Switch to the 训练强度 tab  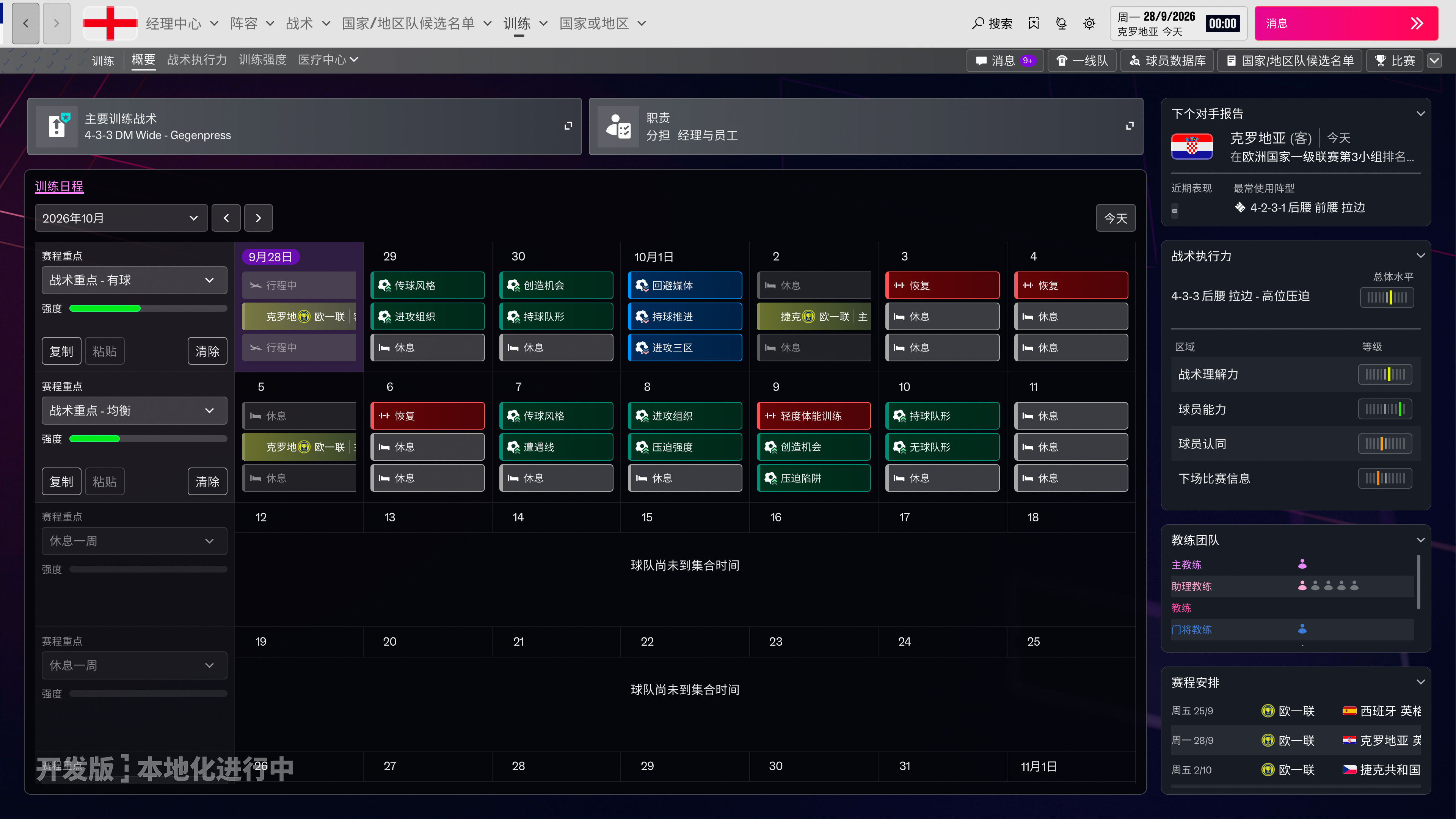click(x=262, y=60)
